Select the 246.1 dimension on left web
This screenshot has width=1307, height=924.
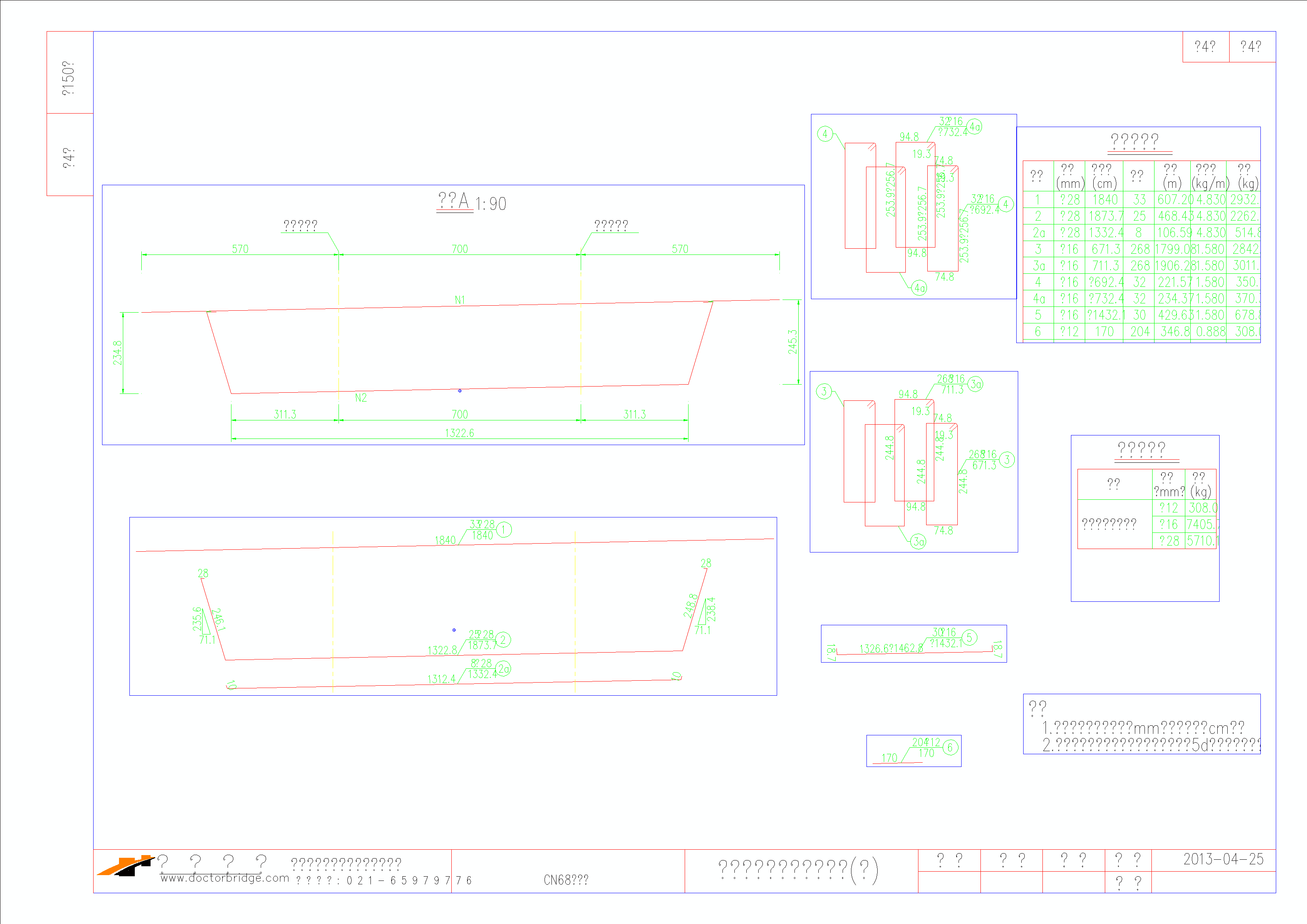pyautogui.click(x=219, y=619)
